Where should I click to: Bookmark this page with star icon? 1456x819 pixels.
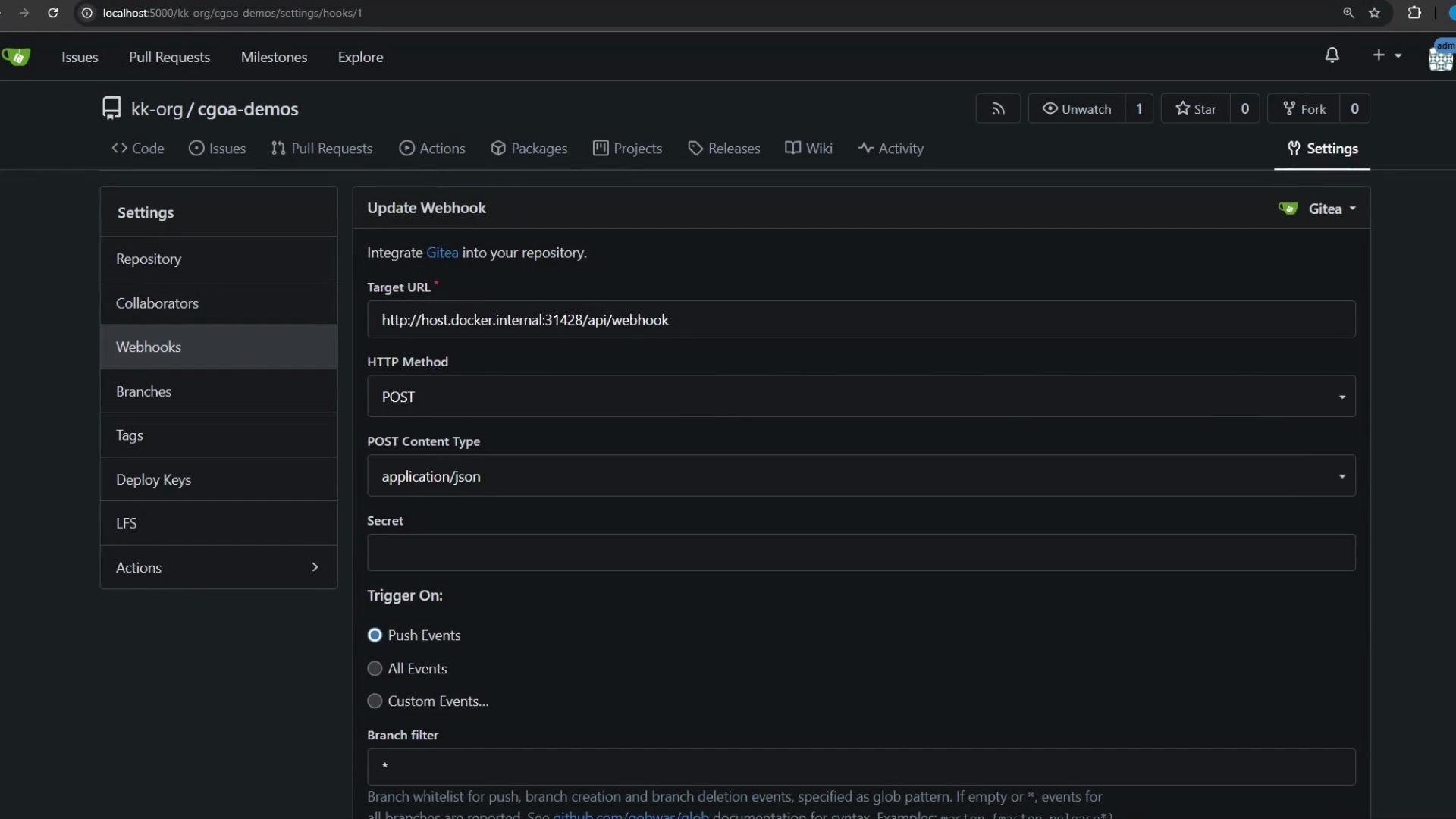pos(1374,13)
